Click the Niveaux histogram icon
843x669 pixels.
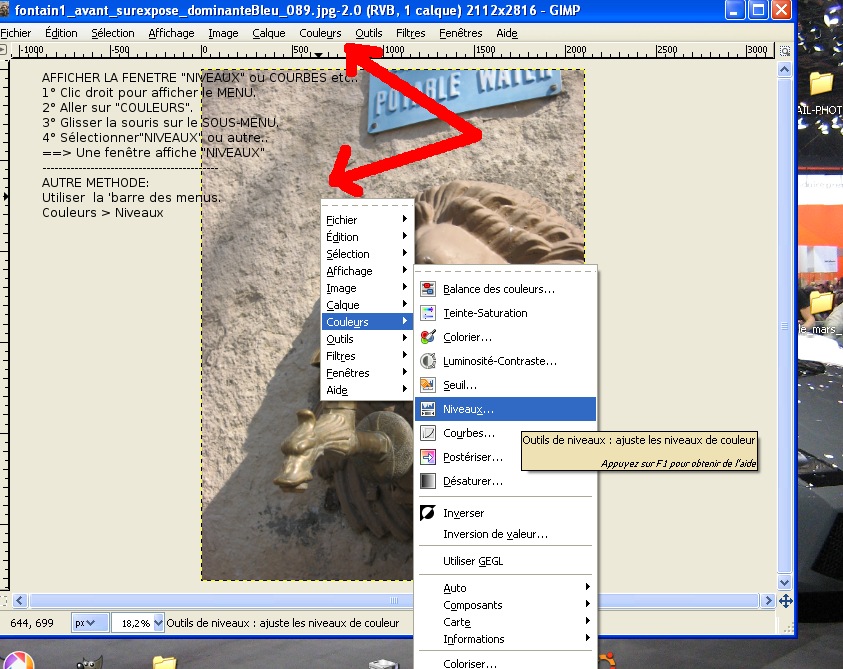click(428, 409)
